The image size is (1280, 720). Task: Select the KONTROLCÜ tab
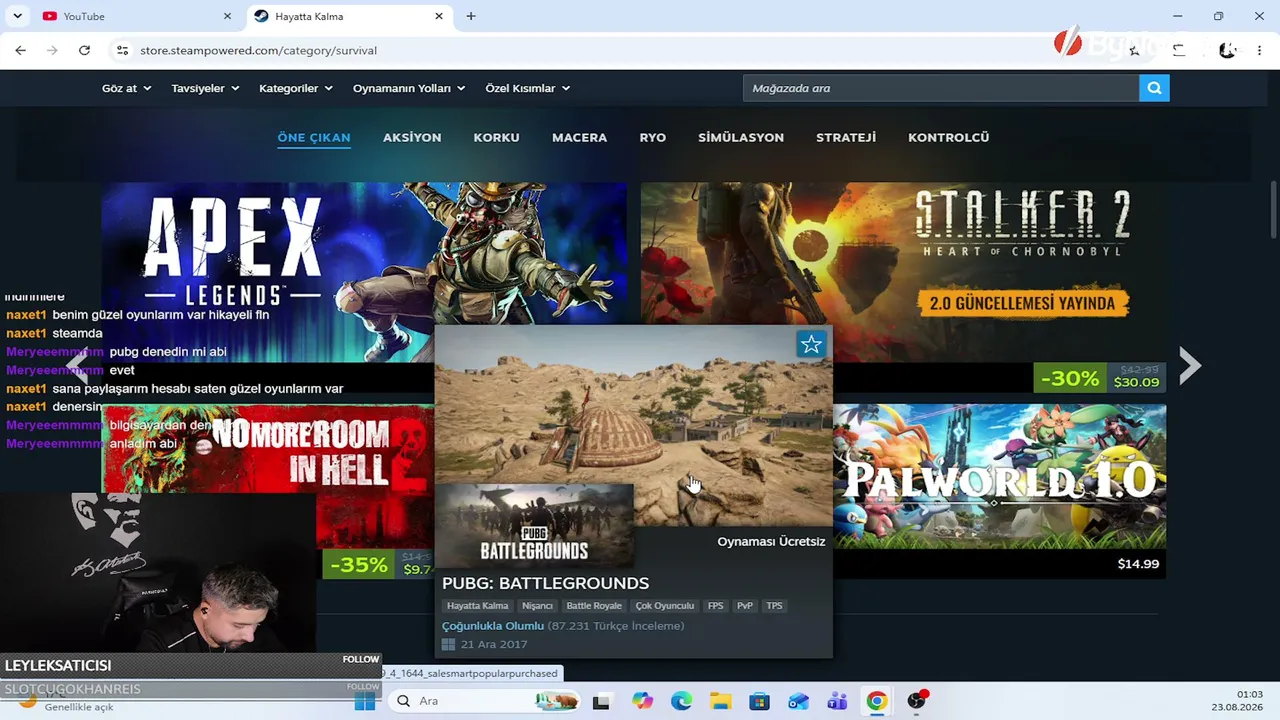tap(948, 137)
